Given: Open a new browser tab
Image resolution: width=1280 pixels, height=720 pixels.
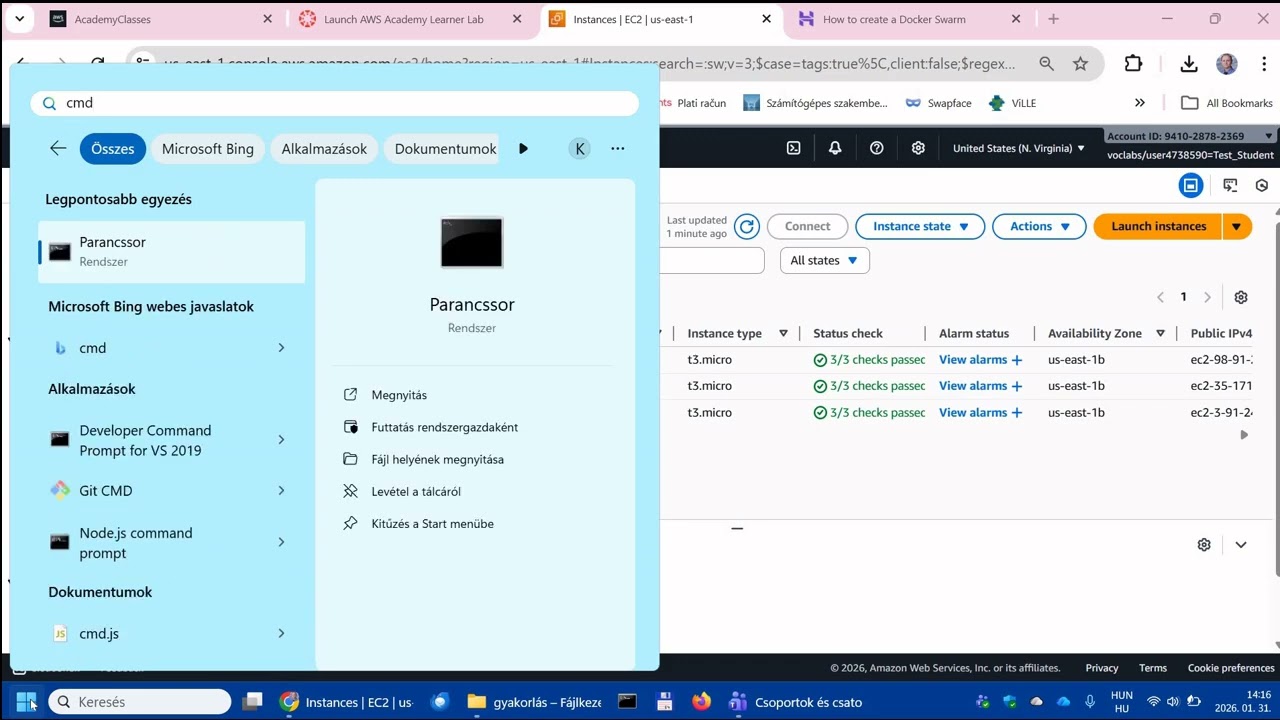Looking at the screenshot, I should (x=1053, y=19).
